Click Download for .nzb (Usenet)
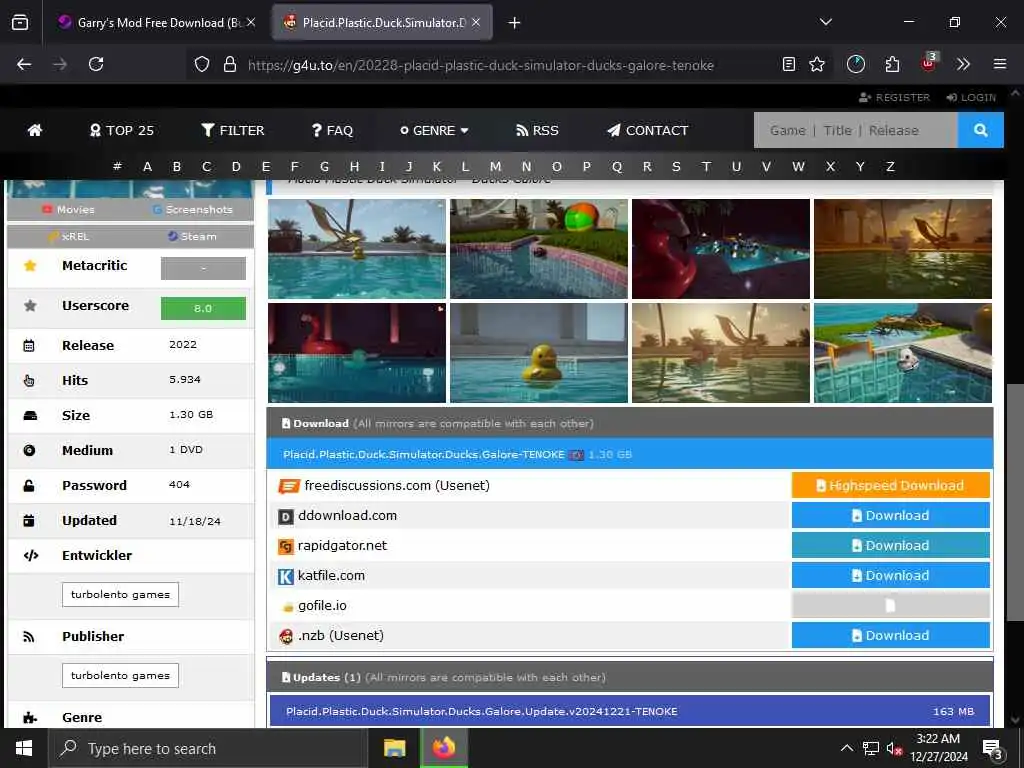This screenshot has height=768, width=1024. pos(891,635)
